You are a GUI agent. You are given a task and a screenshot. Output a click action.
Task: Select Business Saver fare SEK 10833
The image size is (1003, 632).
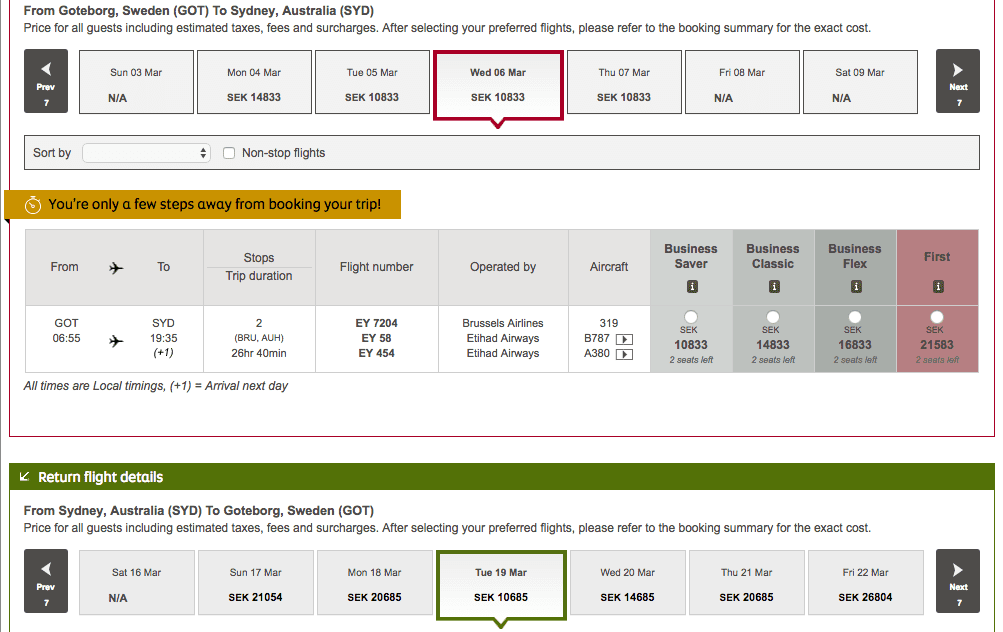[x=691, y=317]
